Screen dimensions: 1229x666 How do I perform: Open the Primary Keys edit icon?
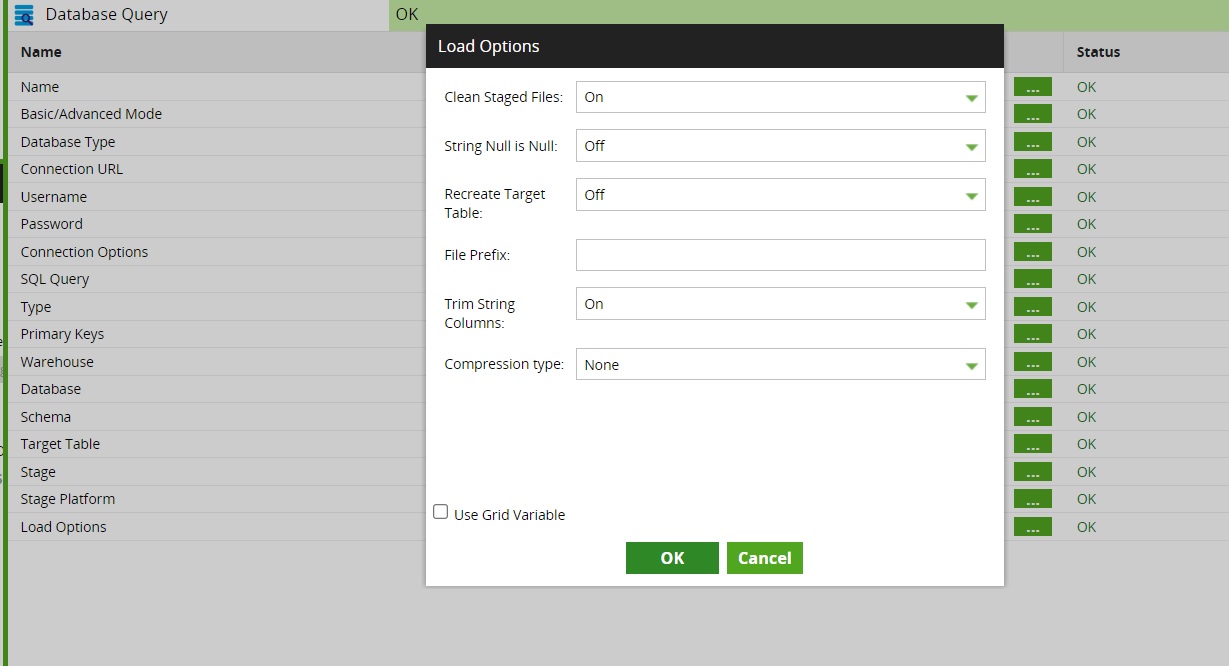1033,334
